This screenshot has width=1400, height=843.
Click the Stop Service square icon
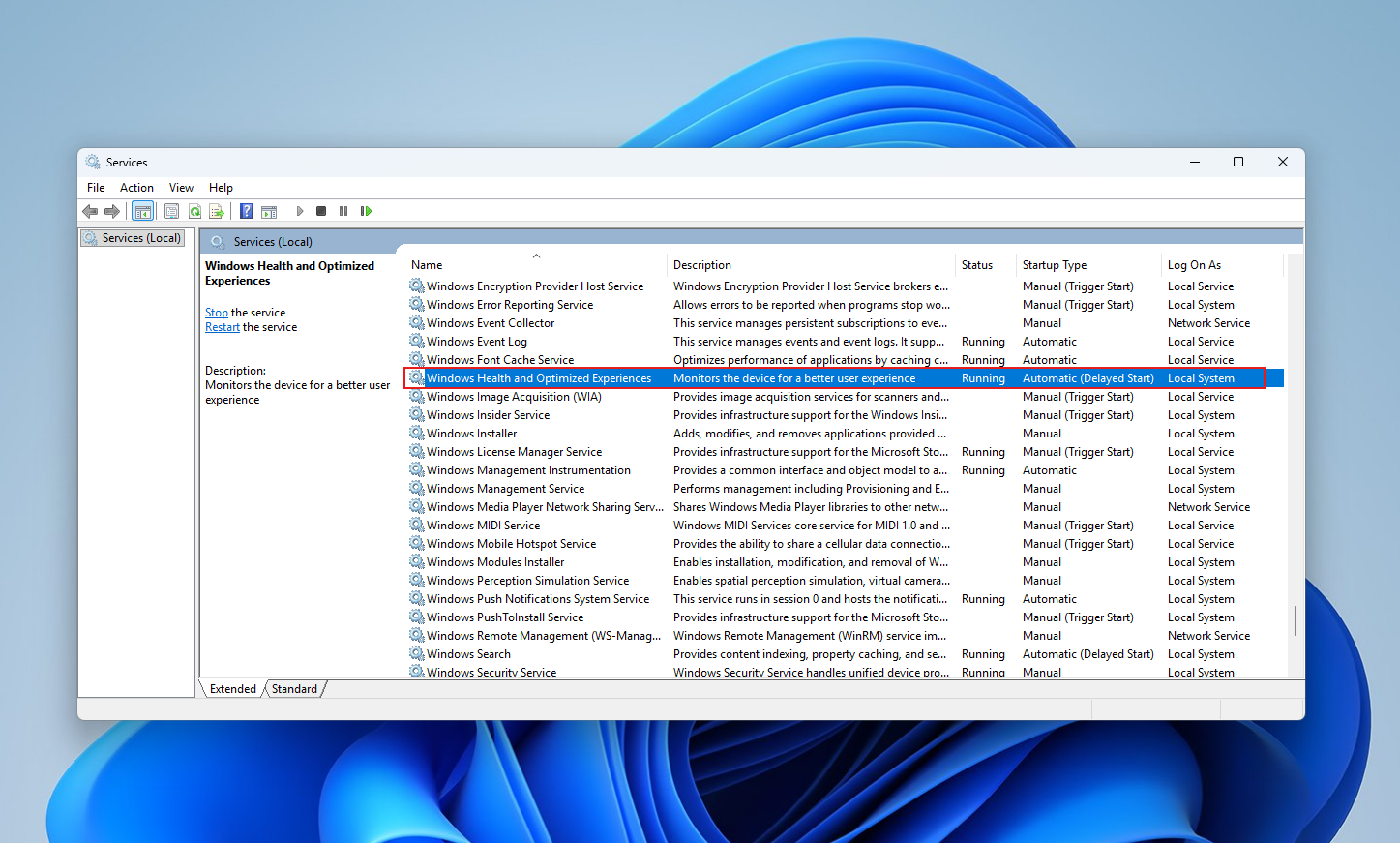[x=321, y=211]
